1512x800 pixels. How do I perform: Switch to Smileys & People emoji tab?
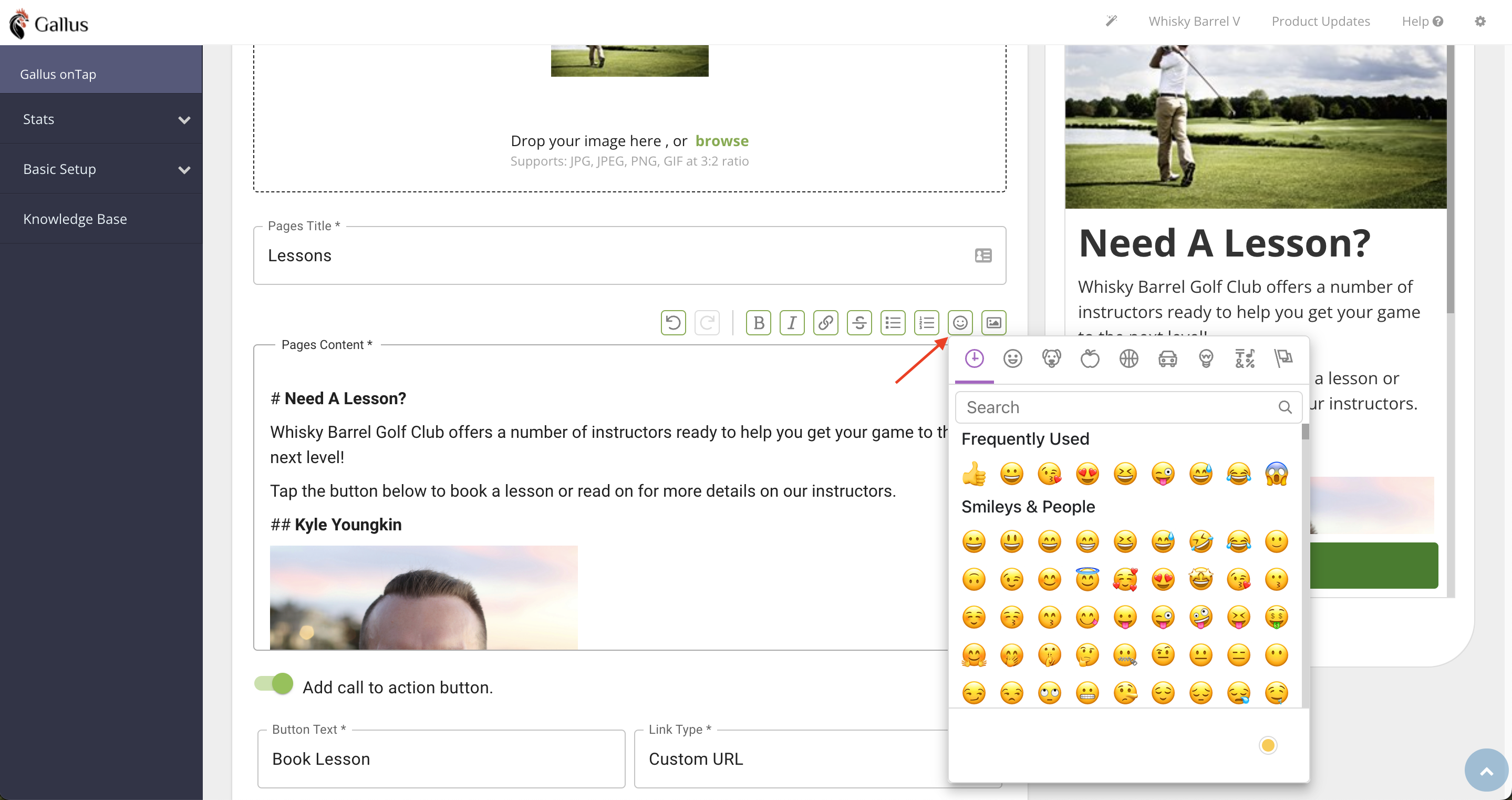1012,358
